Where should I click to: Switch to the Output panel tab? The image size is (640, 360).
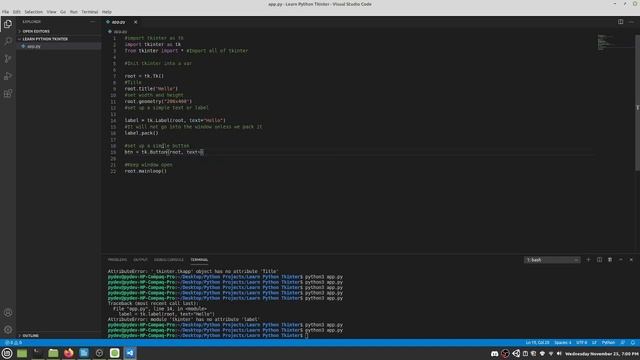[x=140, y=260]
